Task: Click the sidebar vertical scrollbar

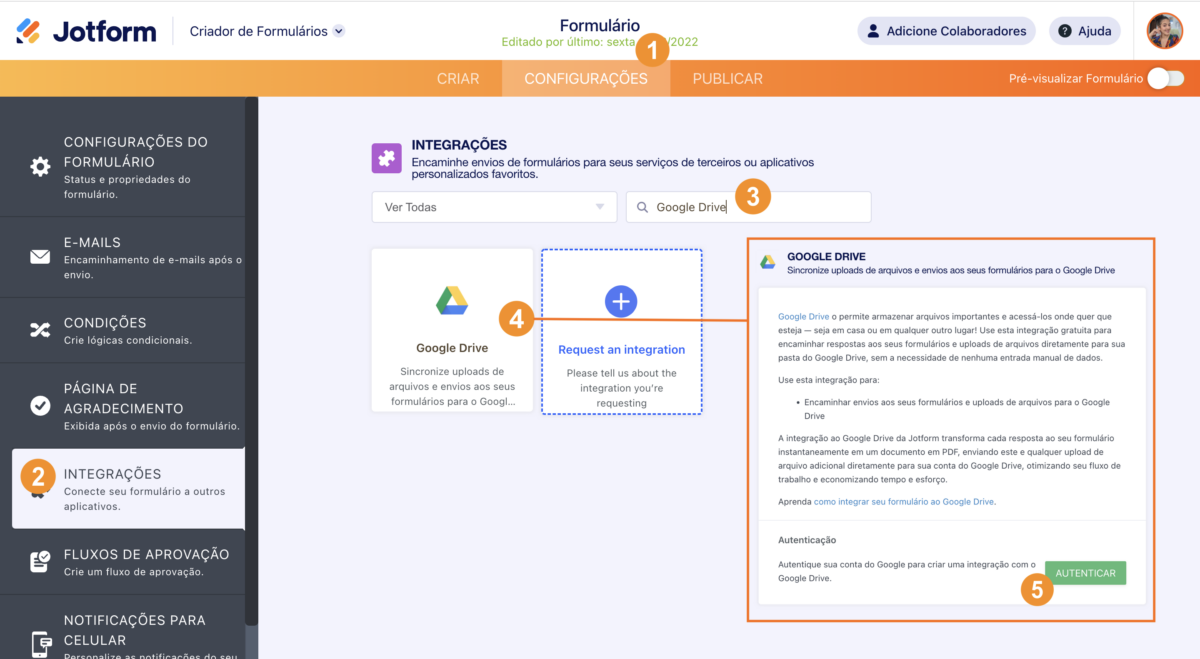Action: pos(251,360)
